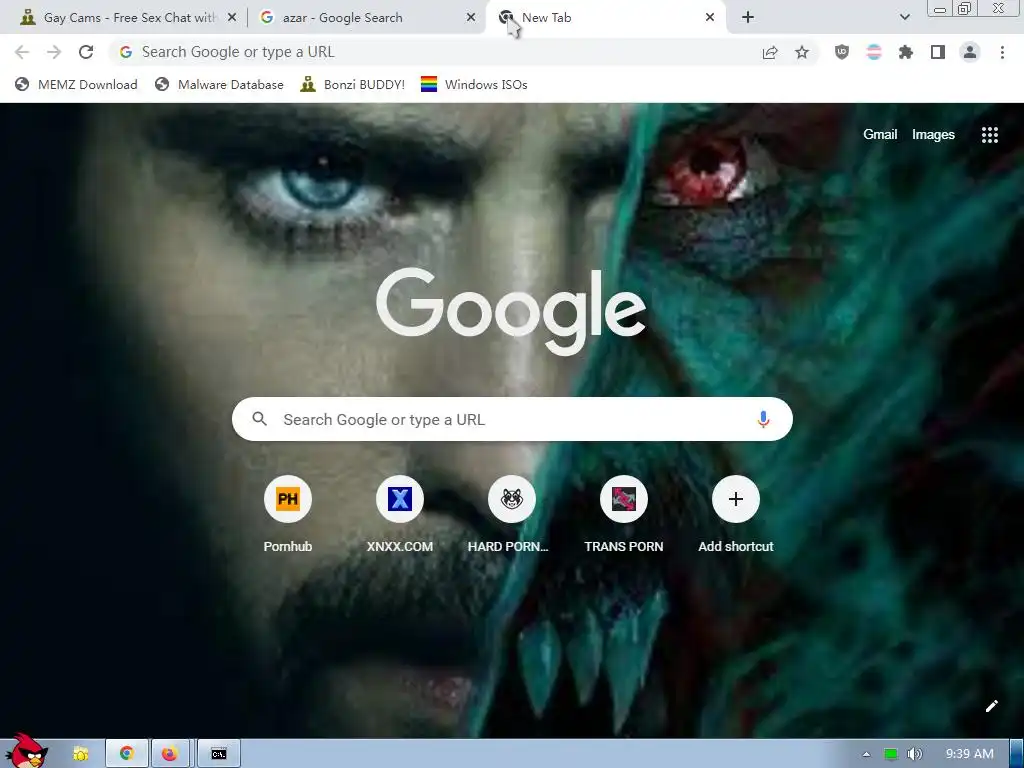Open Gmail link

coord(880,135)
